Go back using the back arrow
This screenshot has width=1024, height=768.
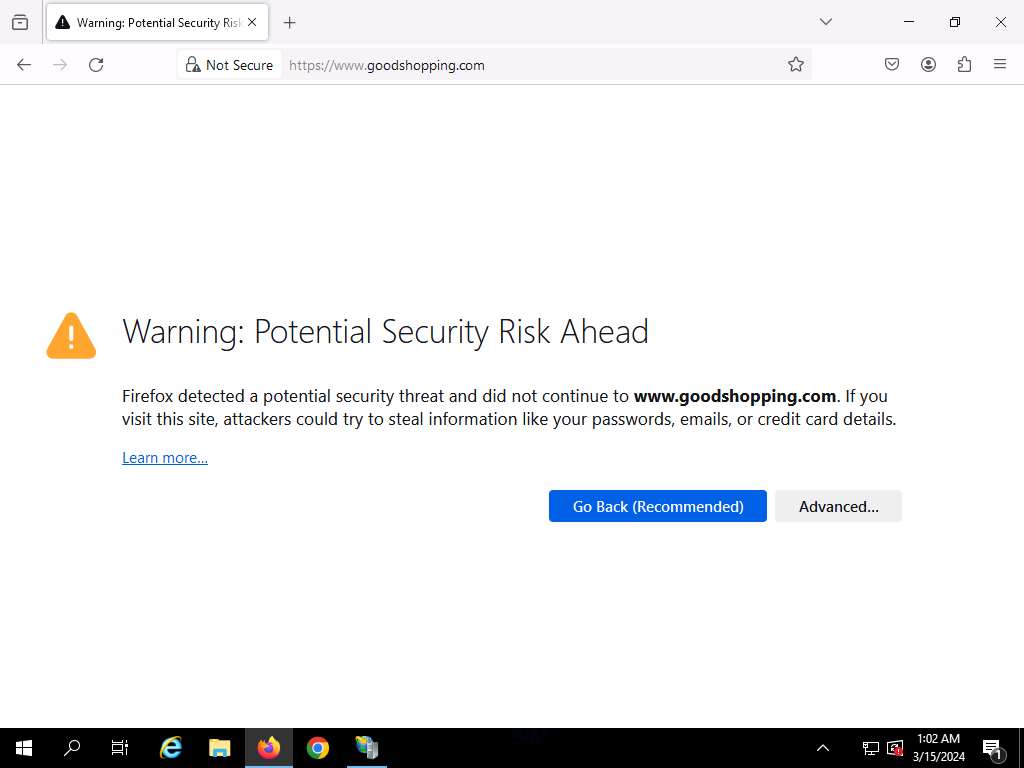[24, 65]
